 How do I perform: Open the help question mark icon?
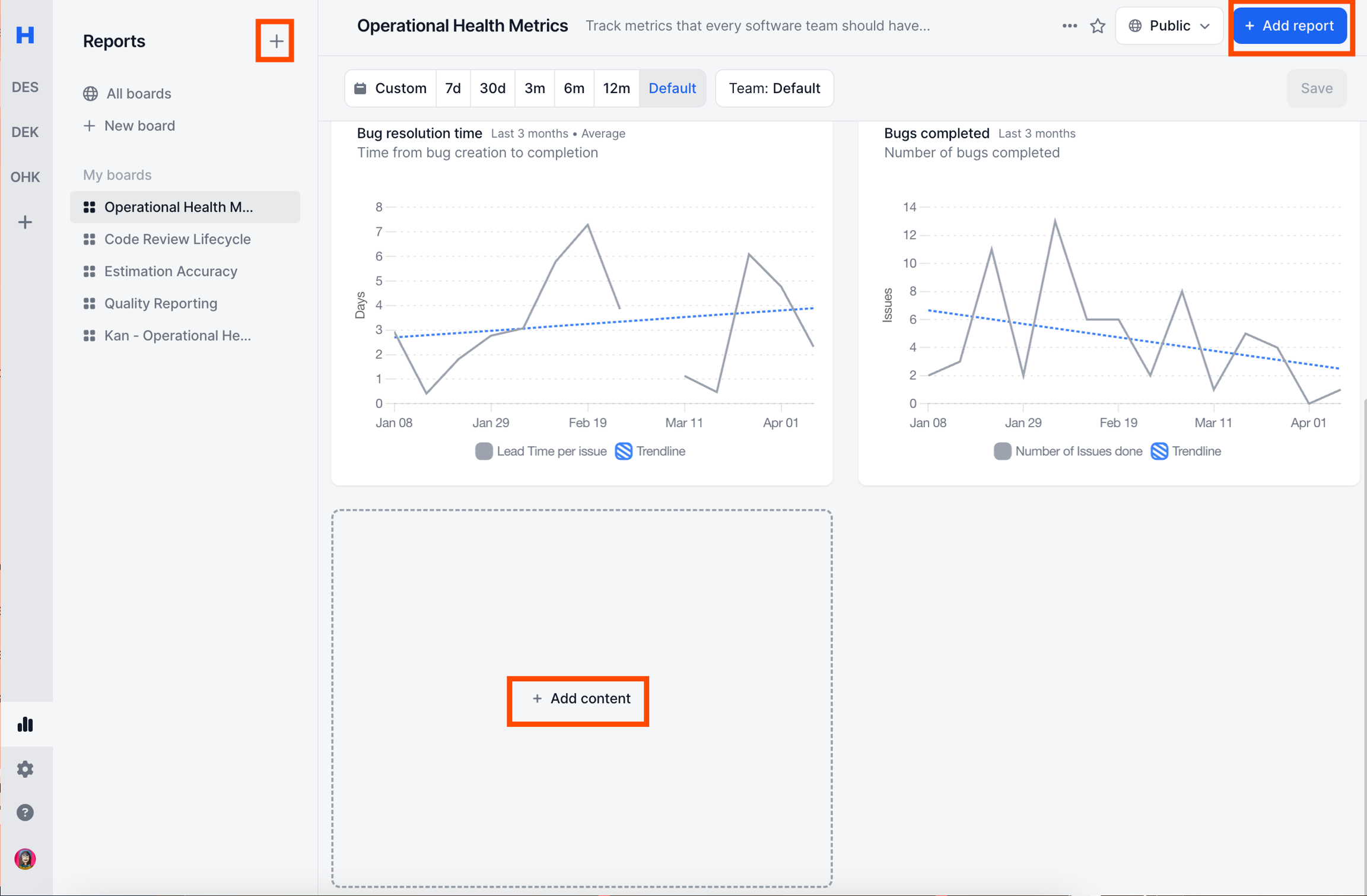[x=25, y=812]
